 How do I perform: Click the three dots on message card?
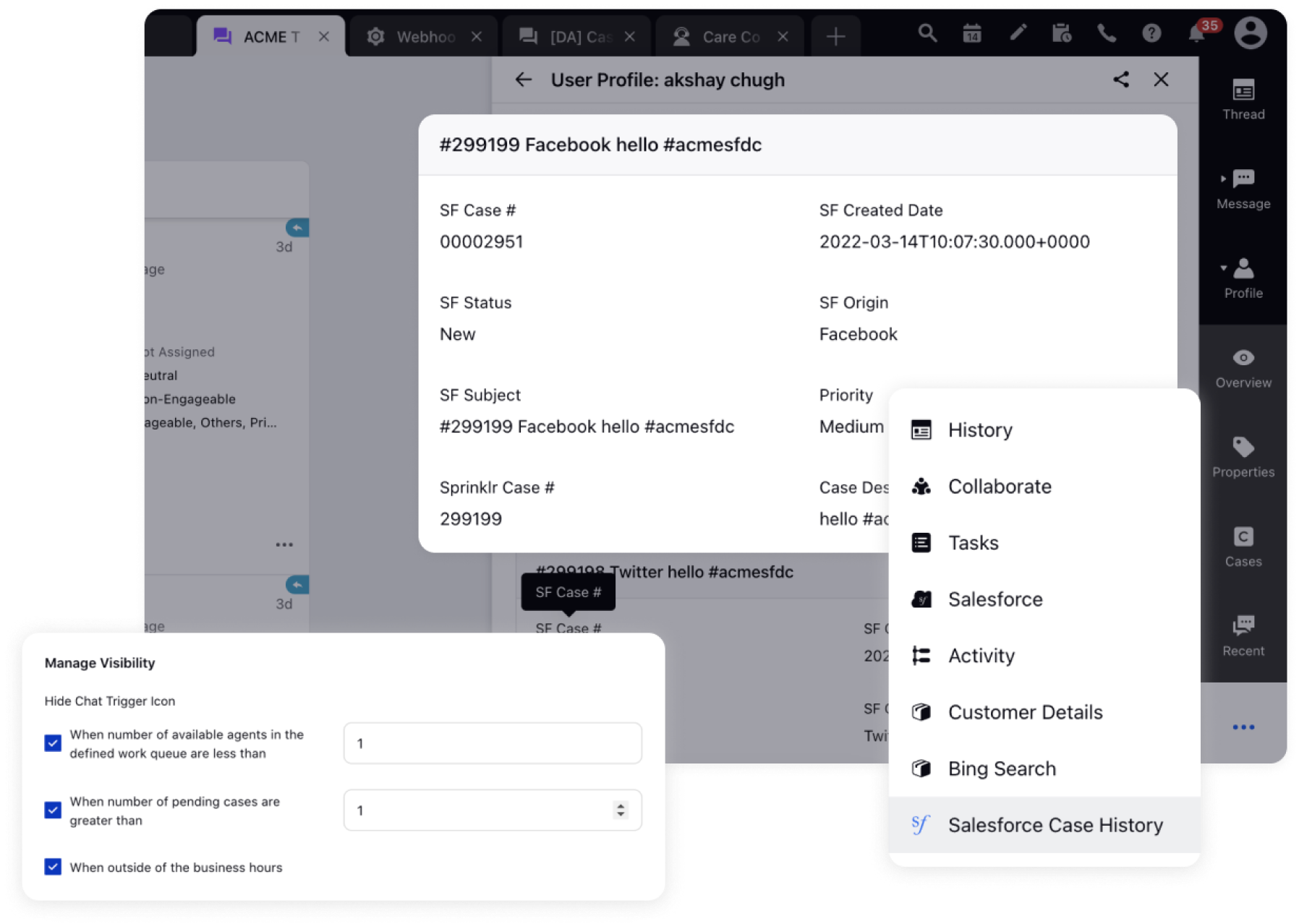(284, 544)
